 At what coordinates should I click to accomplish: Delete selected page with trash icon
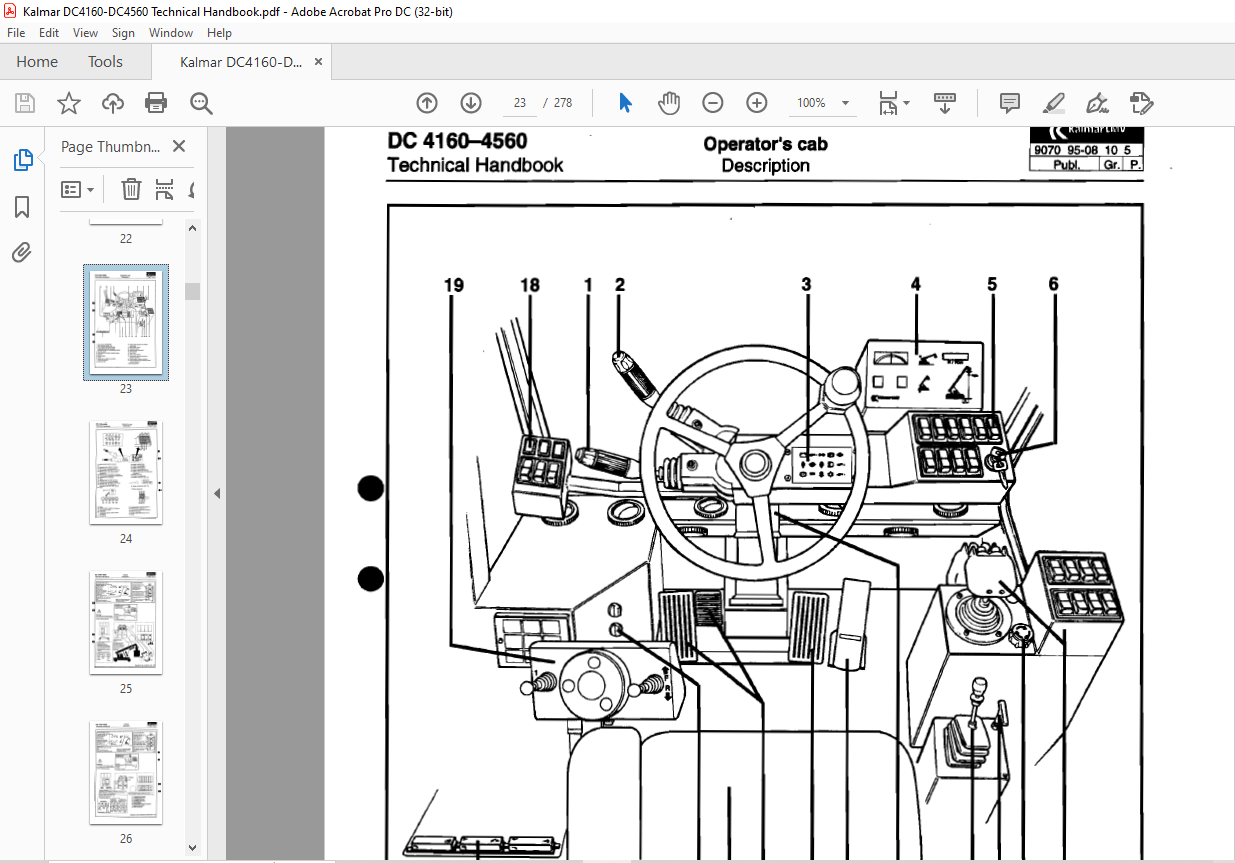point(131,189)
